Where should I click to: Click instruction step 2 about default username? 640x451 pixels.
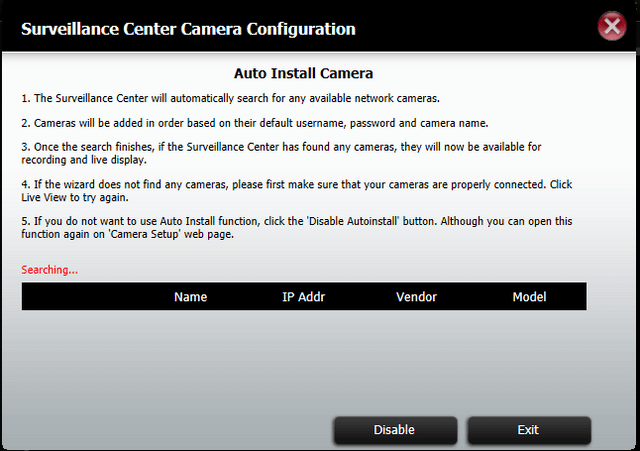pyautogui.click(x=255, y=123)
